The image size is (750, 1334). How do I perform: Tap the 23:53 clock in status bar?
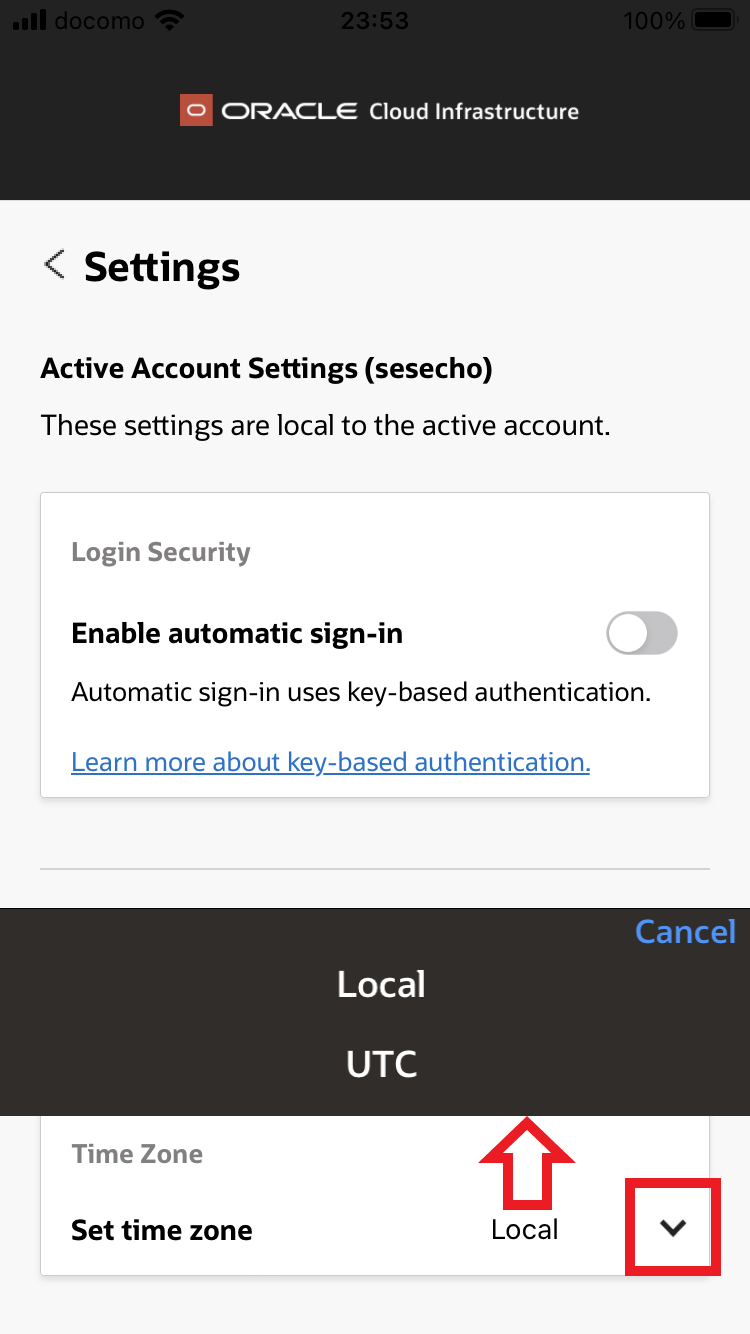(x=374, y=21)
